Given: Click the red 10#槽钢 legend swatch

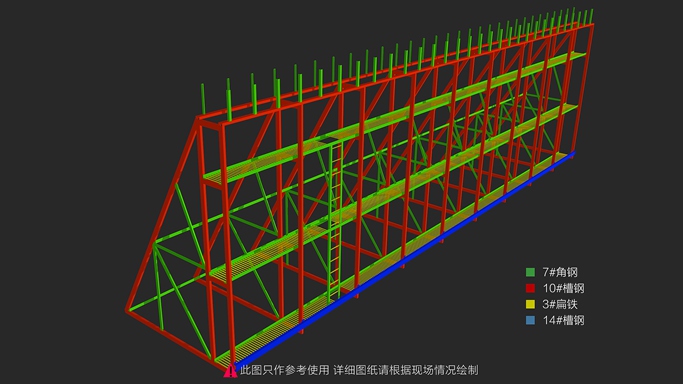Looking at the screenshot, I should click(x=530, y=288).
